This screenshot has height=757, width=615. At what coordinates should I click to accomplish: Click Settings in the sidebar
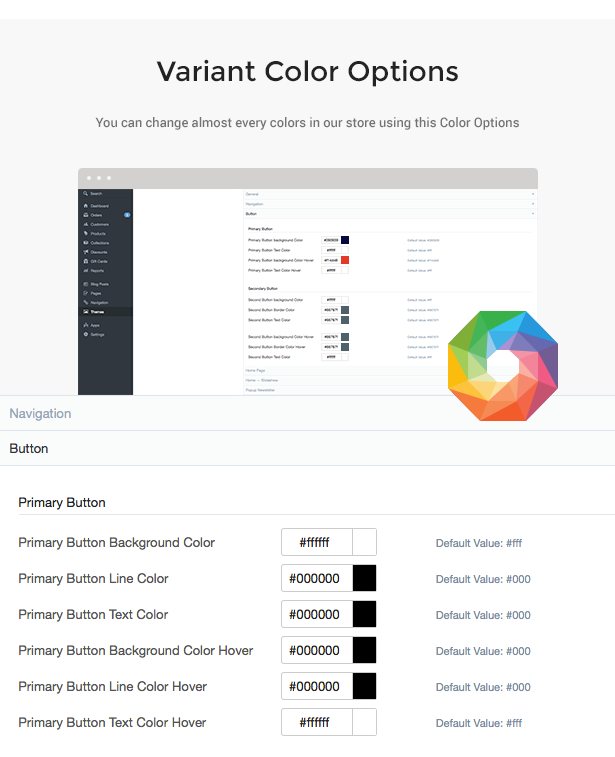[x=98, y=334]
